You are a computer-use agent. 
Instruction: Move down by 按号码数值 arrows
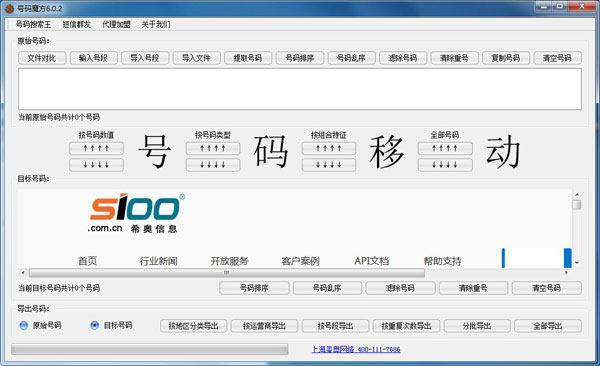point(96,165)
